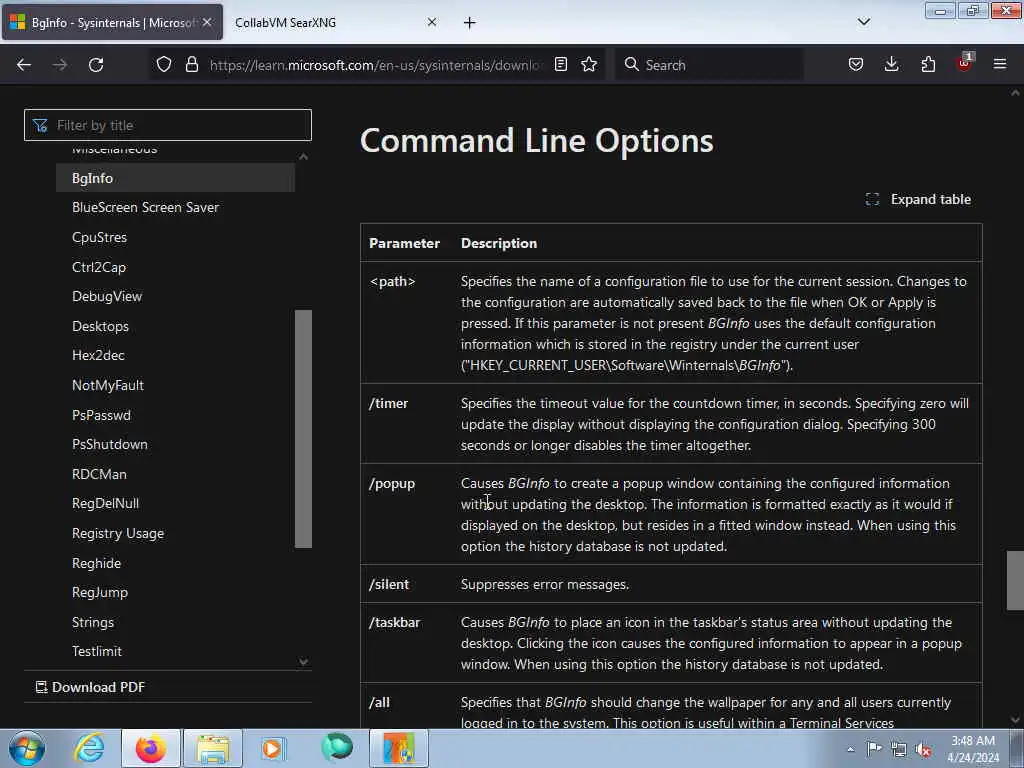The height and width of the screenshot is (768, 1024).
Task: Open the Desktops sidebar entry
Action: click(x=101, y=326)
